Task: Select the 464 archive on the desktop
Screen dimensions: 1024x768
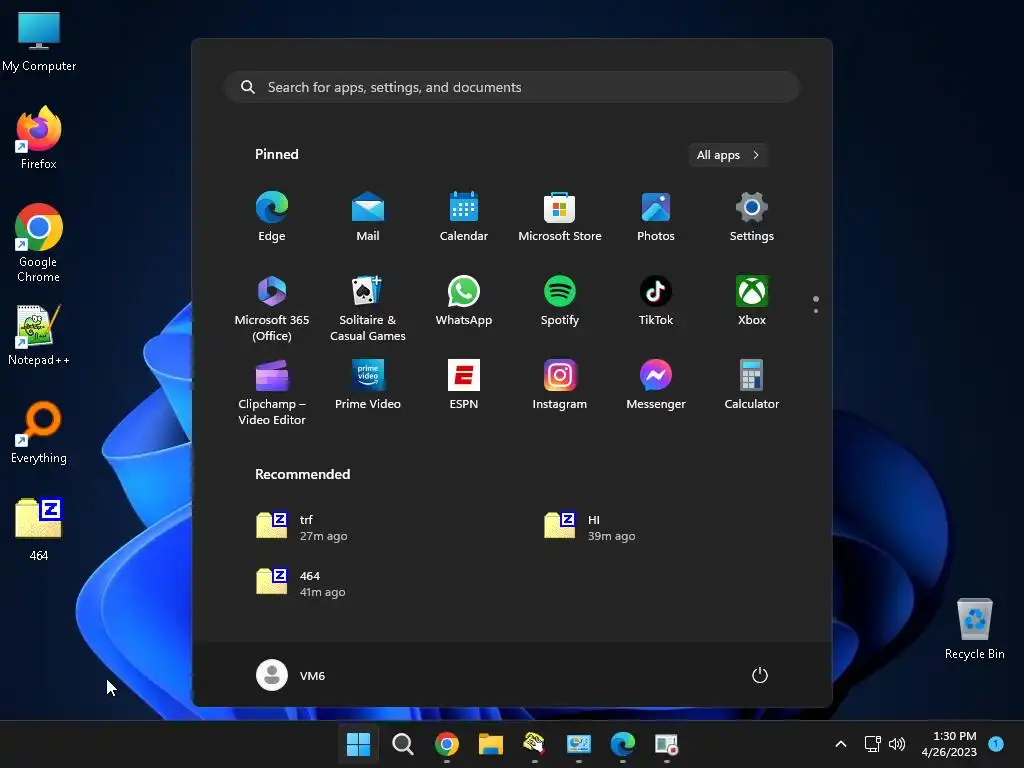Action: tap(39, 530)
